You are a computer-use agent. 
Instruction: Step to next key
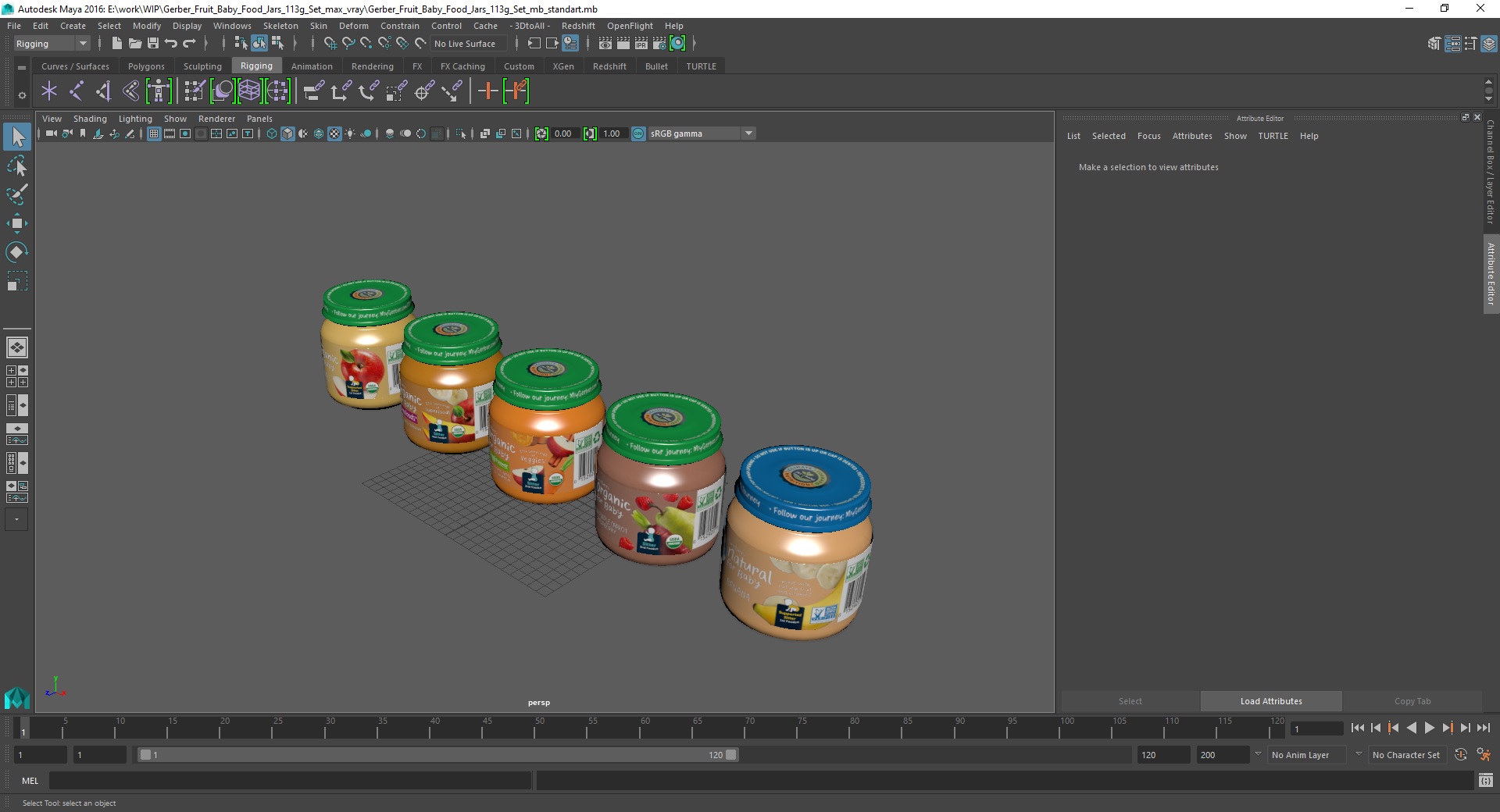[x=1447, y=728]
